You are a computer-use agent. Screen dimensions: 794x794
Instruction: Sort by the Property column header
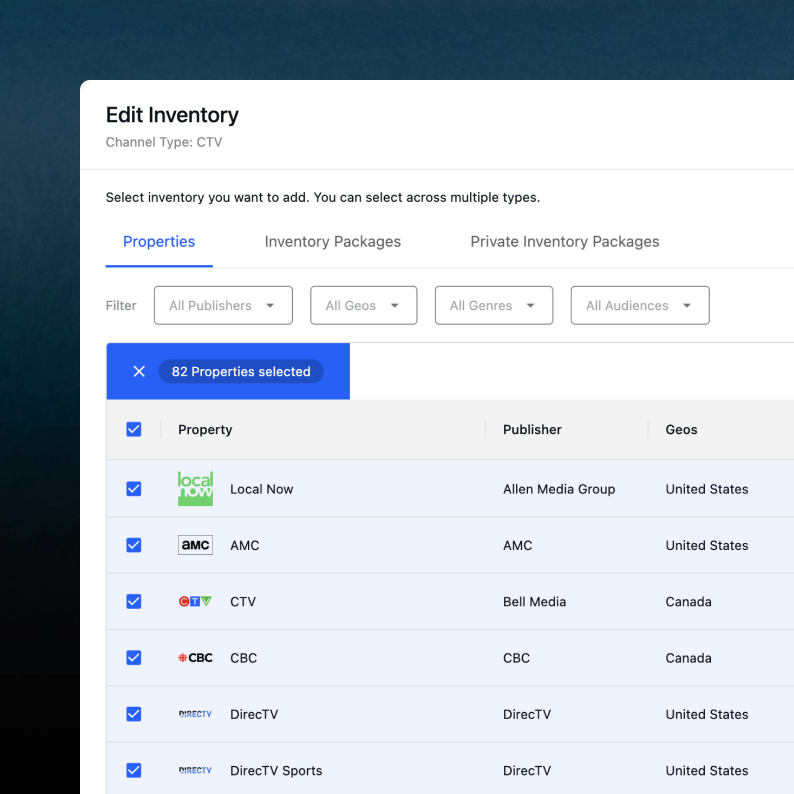(205, 429)
